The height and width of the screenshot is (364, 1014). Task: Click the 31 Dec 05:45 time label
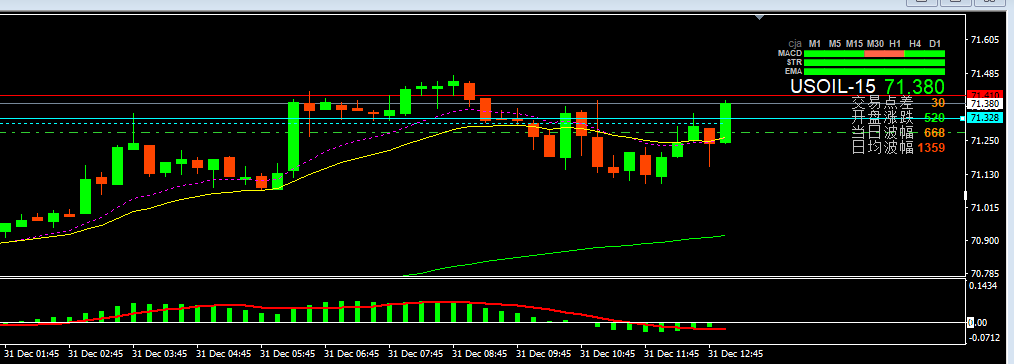coord(288,354)
